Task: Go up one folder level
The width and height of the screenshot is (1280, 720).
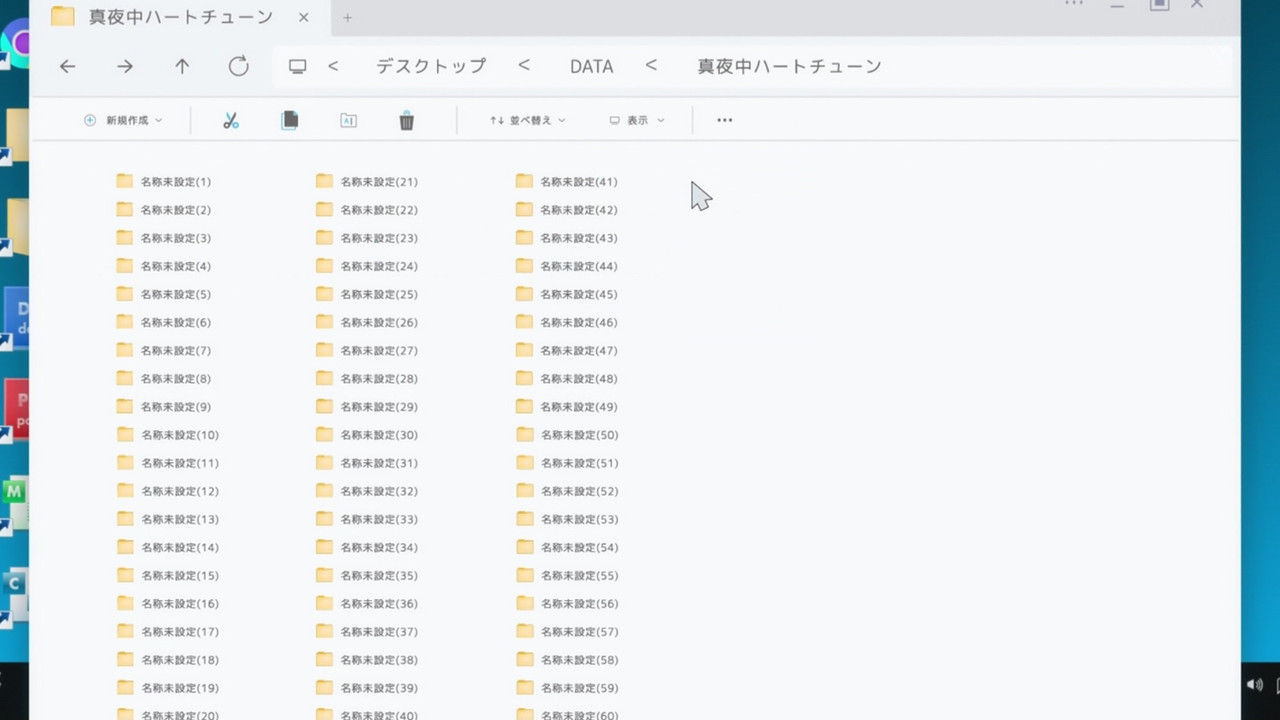Action: pyautogui.click(x=182, y=67)
